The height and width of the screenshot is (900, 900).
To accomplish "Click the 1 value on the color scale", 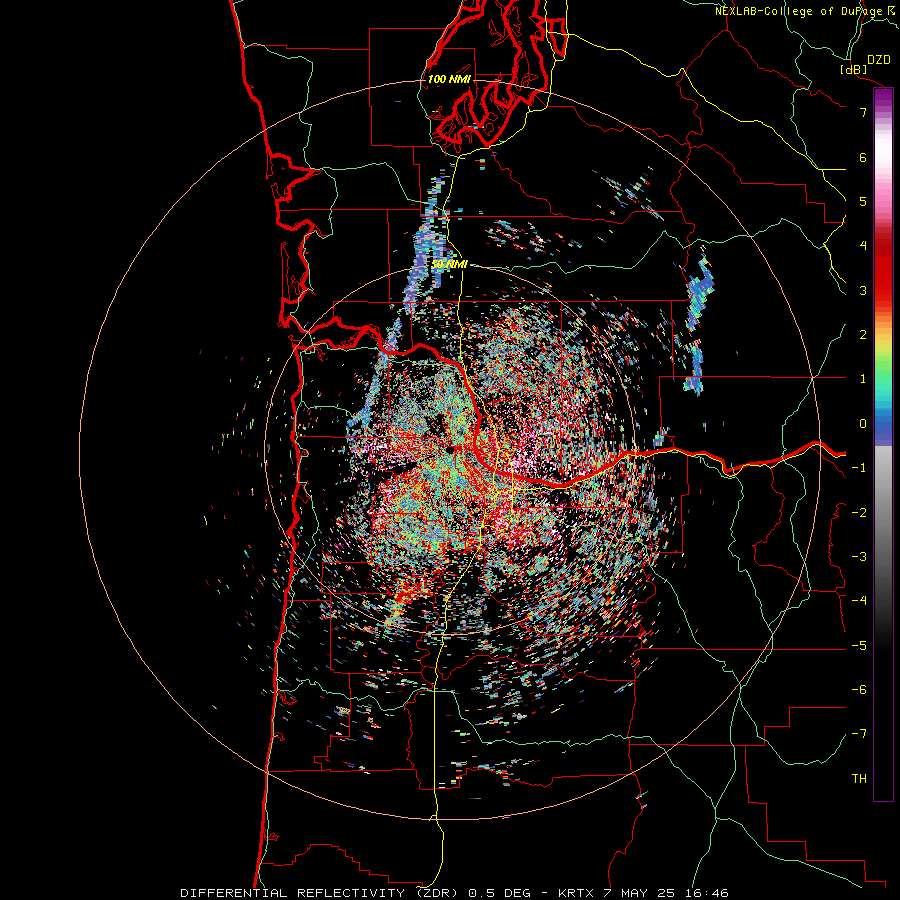I will (863, 379).
